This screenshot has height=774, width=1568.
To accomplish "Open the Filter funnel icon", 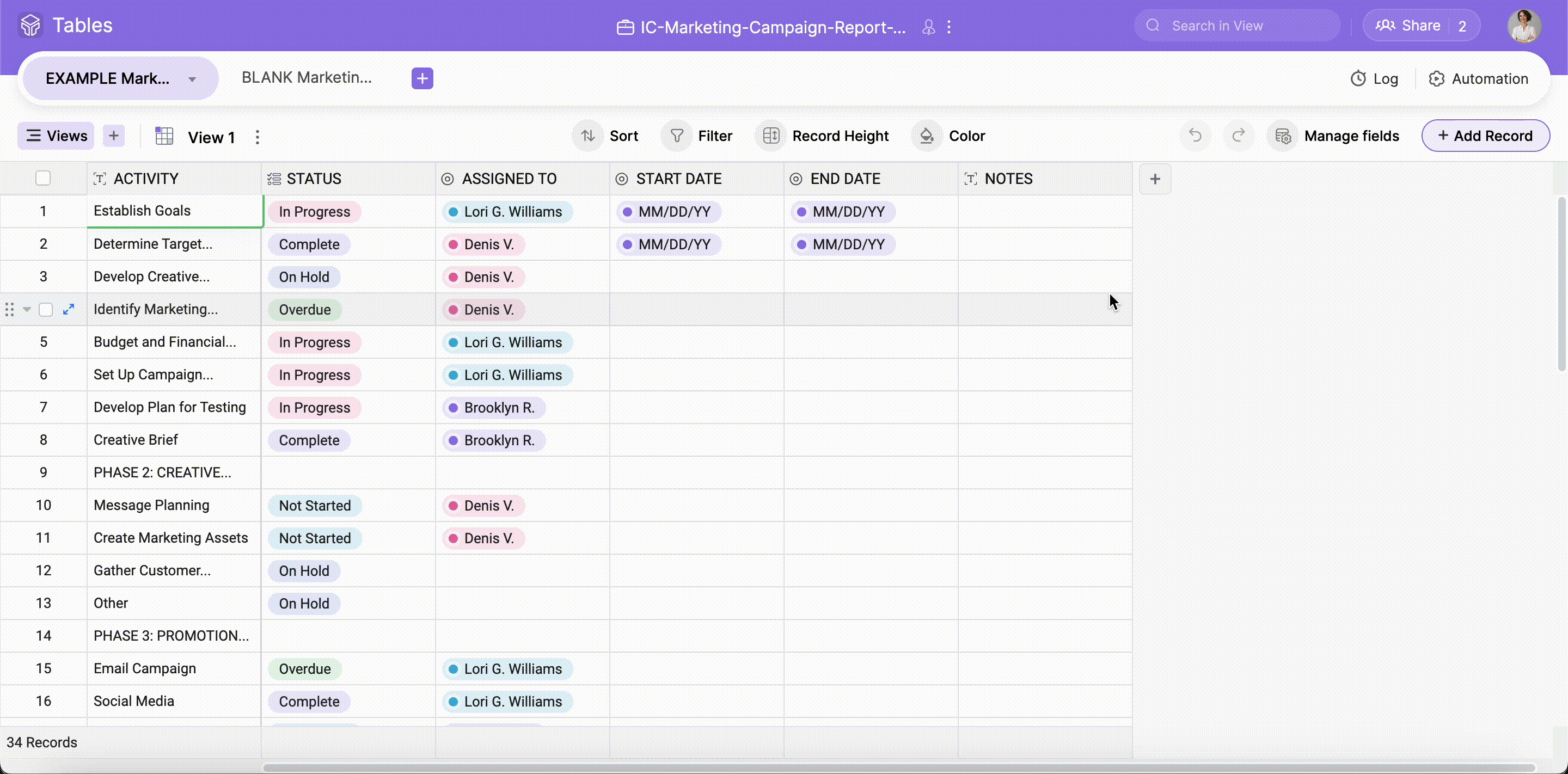I will coord(676,136).
